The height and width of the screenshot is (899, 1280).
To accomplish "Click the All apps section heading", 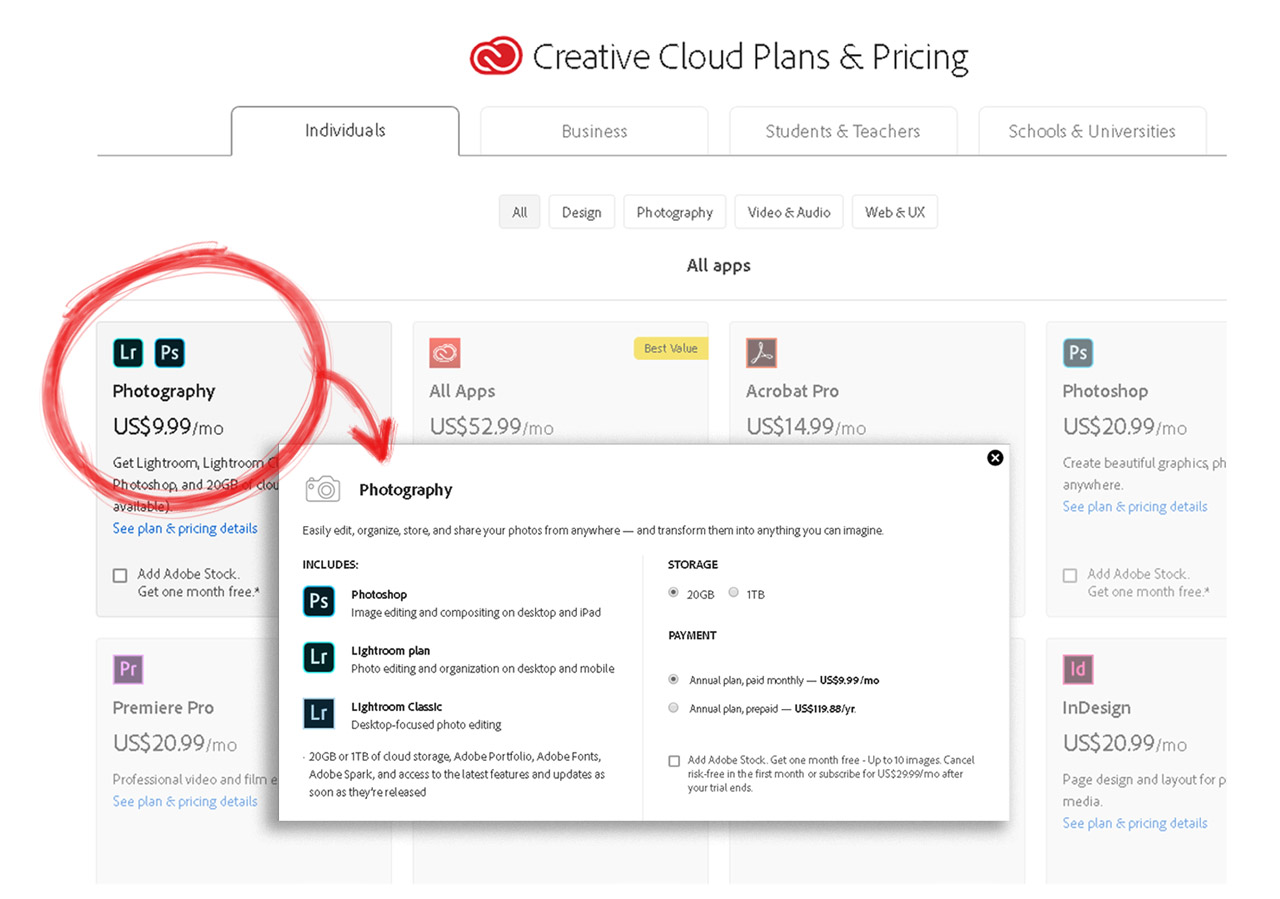I will (718, 265).
